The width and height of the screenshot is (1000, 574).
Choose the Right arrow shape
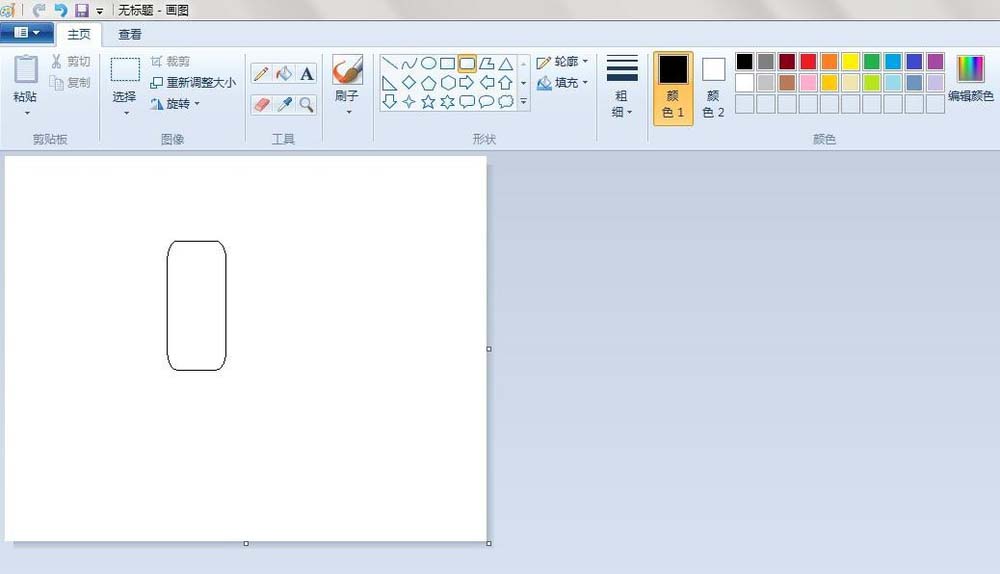pyautogui.click(x=467, y=82)
